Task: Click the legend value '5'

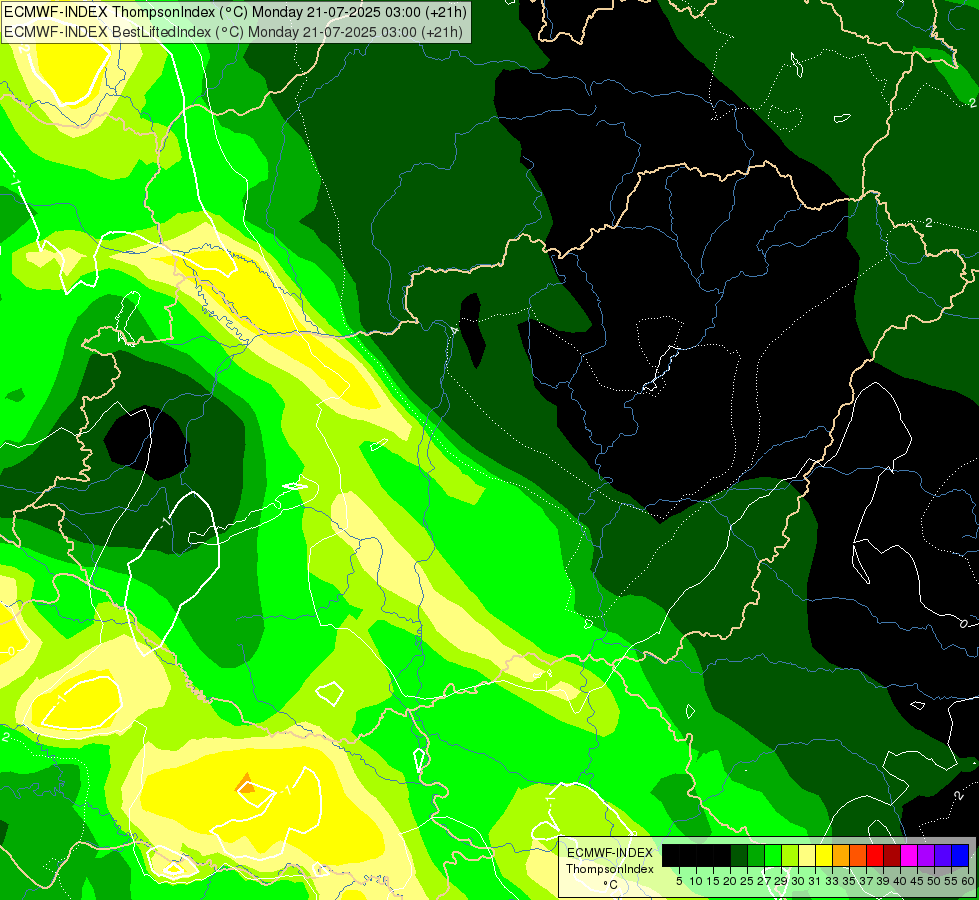Action: pos(679,881)
